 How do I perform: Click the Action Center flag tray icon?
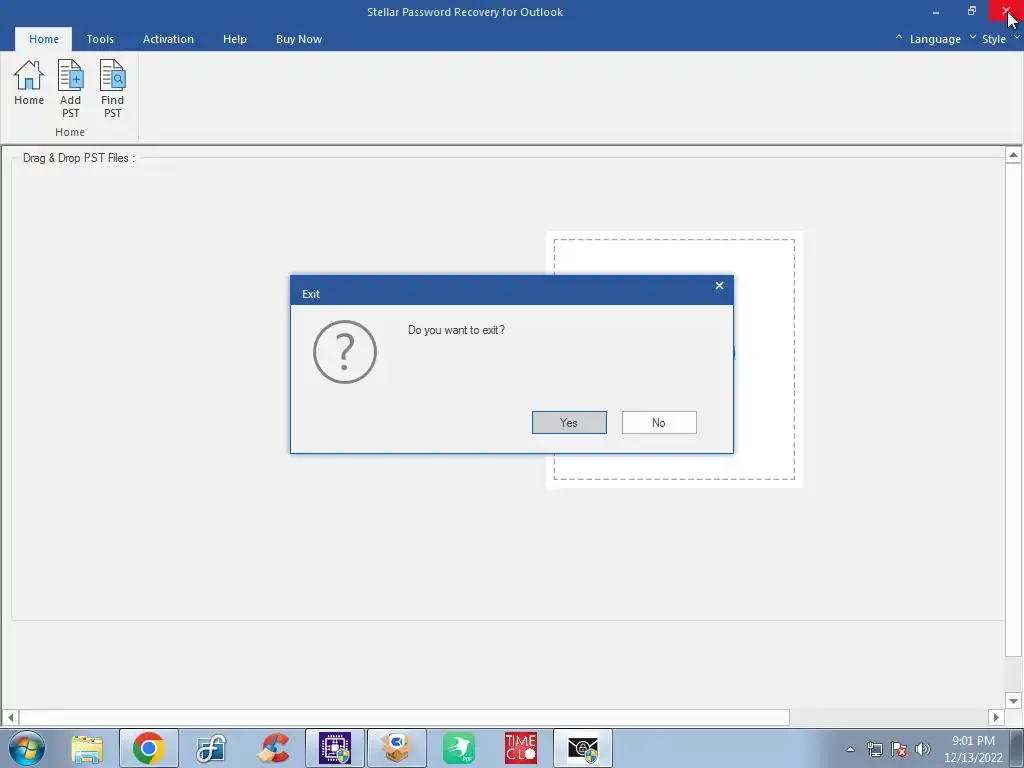click(899, 749)
